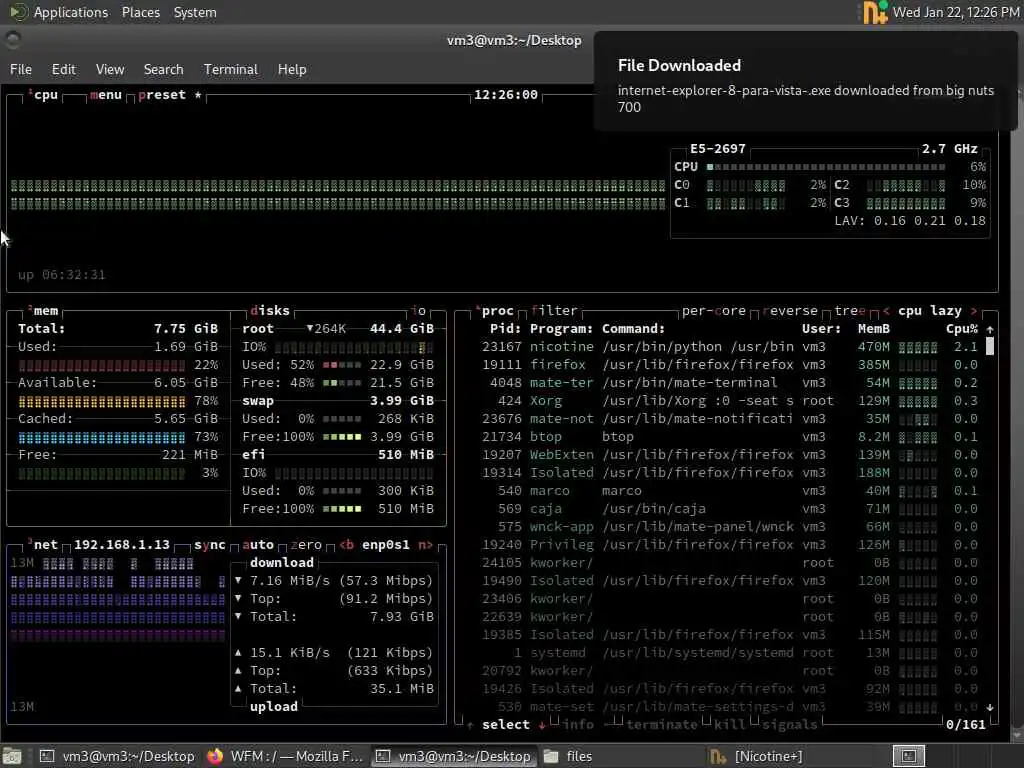This screenshot has height=768, width=1024.
Task: Click the clock showing Wed Jan 22
Action: coord(956,12)
